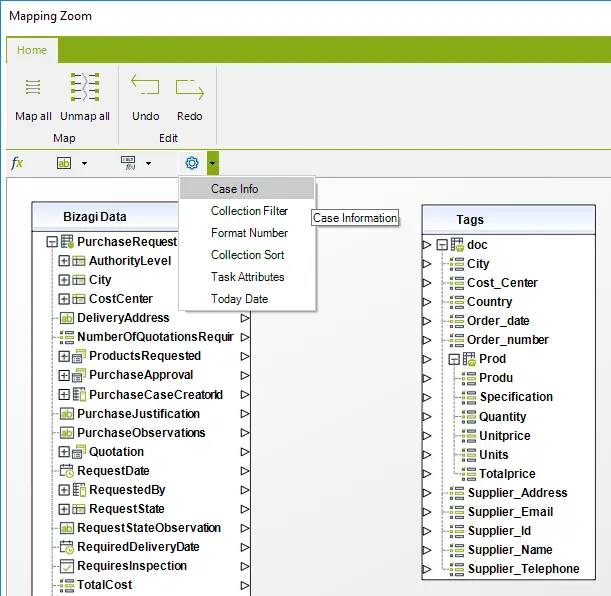Click input connector arrow of Quantity tag
Viewport: 611px width, 596px height.
click(427, 417)
